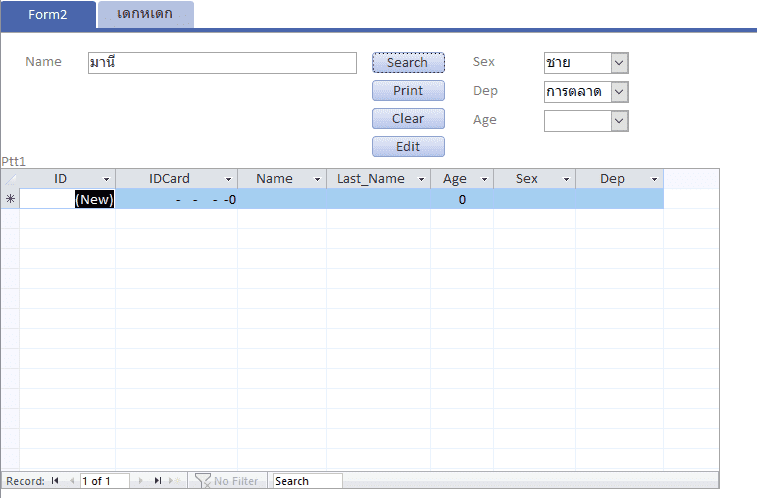The image size is (757, 498).
Task: Expand Name column filter arrow
Action: [317, 179]
